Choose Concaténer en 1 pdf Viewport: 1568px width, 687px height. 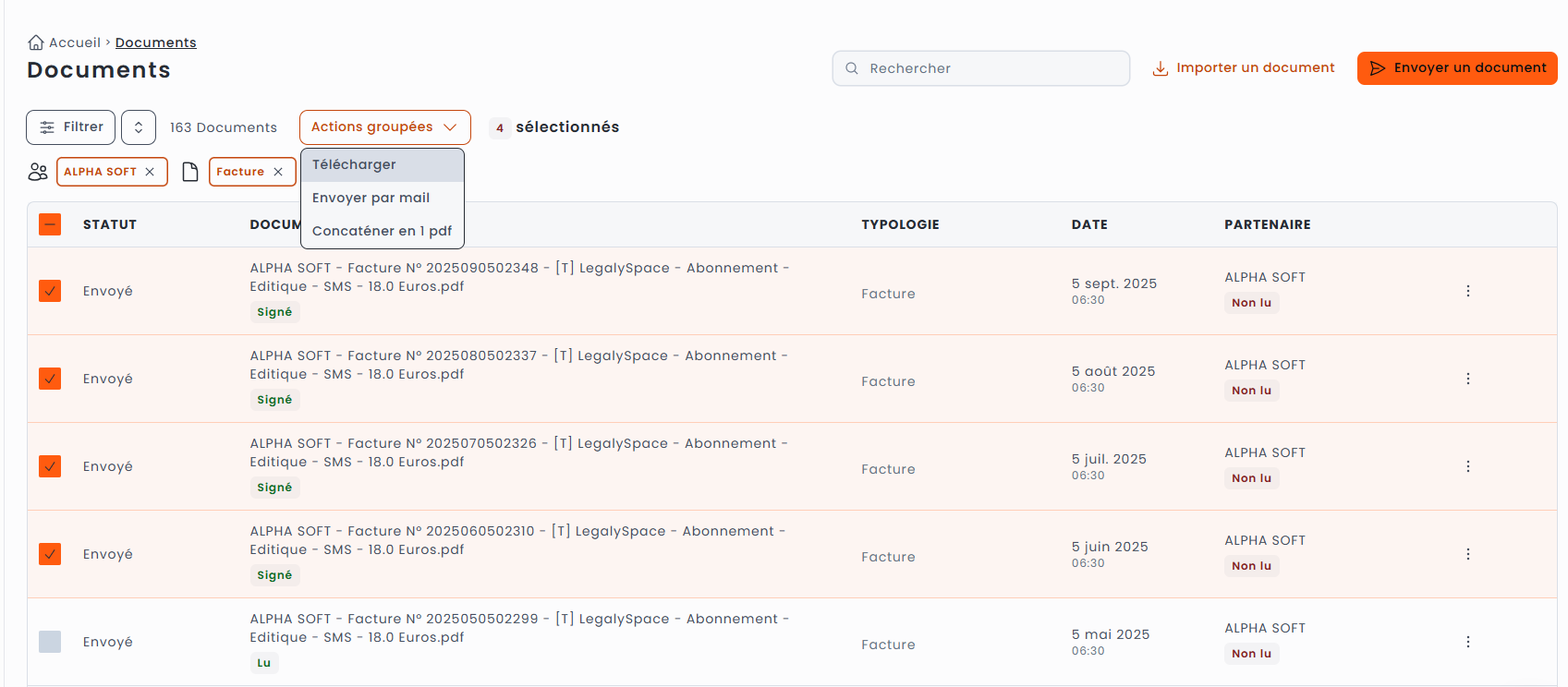click(x=382, y=231)
